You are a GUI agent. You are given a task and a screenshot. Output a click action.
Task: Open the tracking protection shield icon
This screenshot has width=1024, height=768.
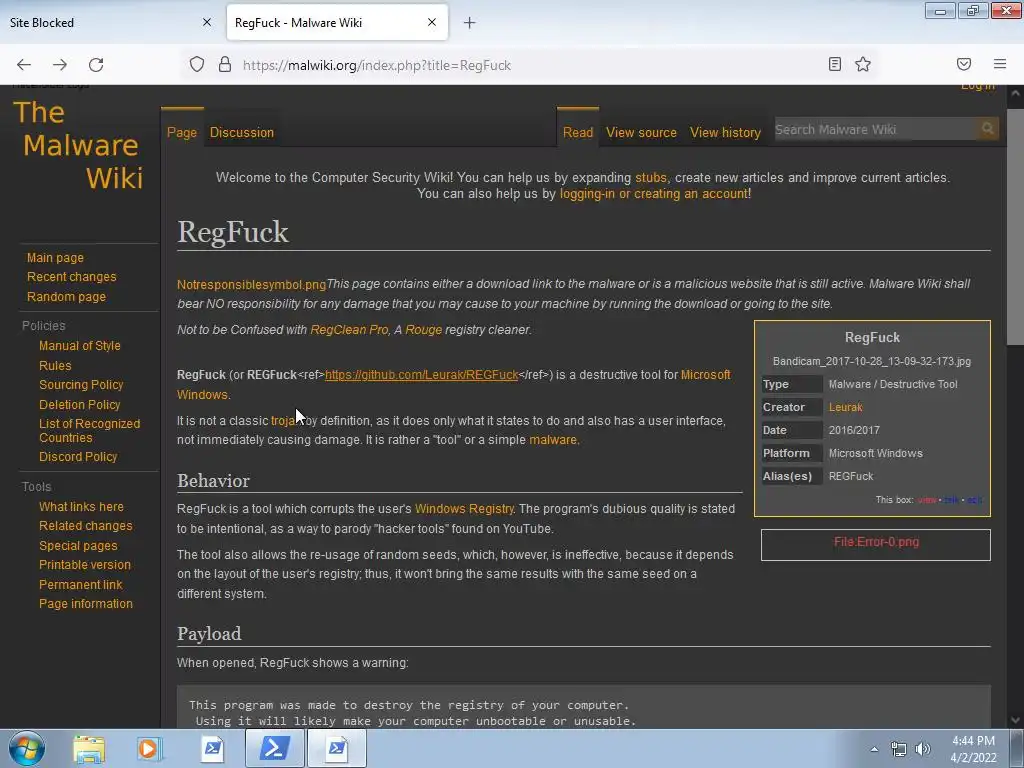(197, 65)
